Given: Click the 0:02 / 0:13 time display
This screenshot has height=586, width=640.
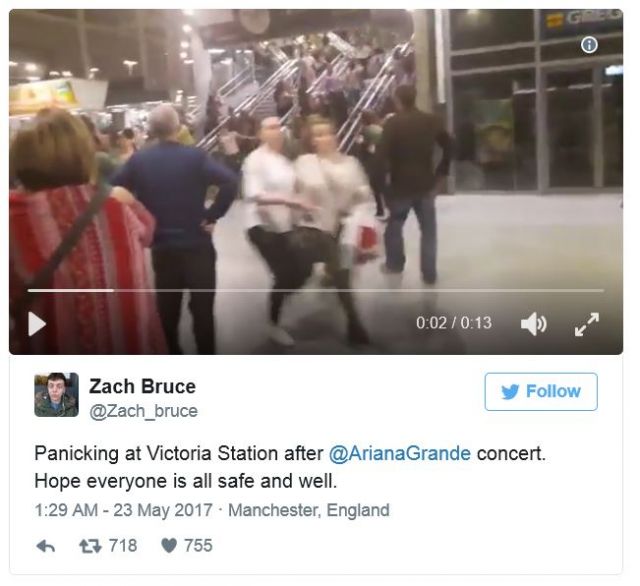Looking at the screenshot, I should pos(453,323).
